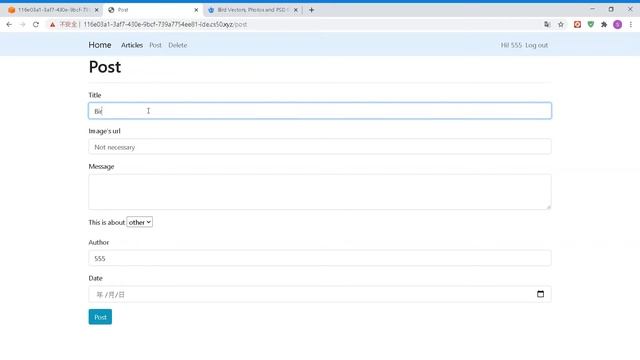Grab the Message textarea resize handle
This screenshot has height=360, width=640.
(x=549, y=207)
